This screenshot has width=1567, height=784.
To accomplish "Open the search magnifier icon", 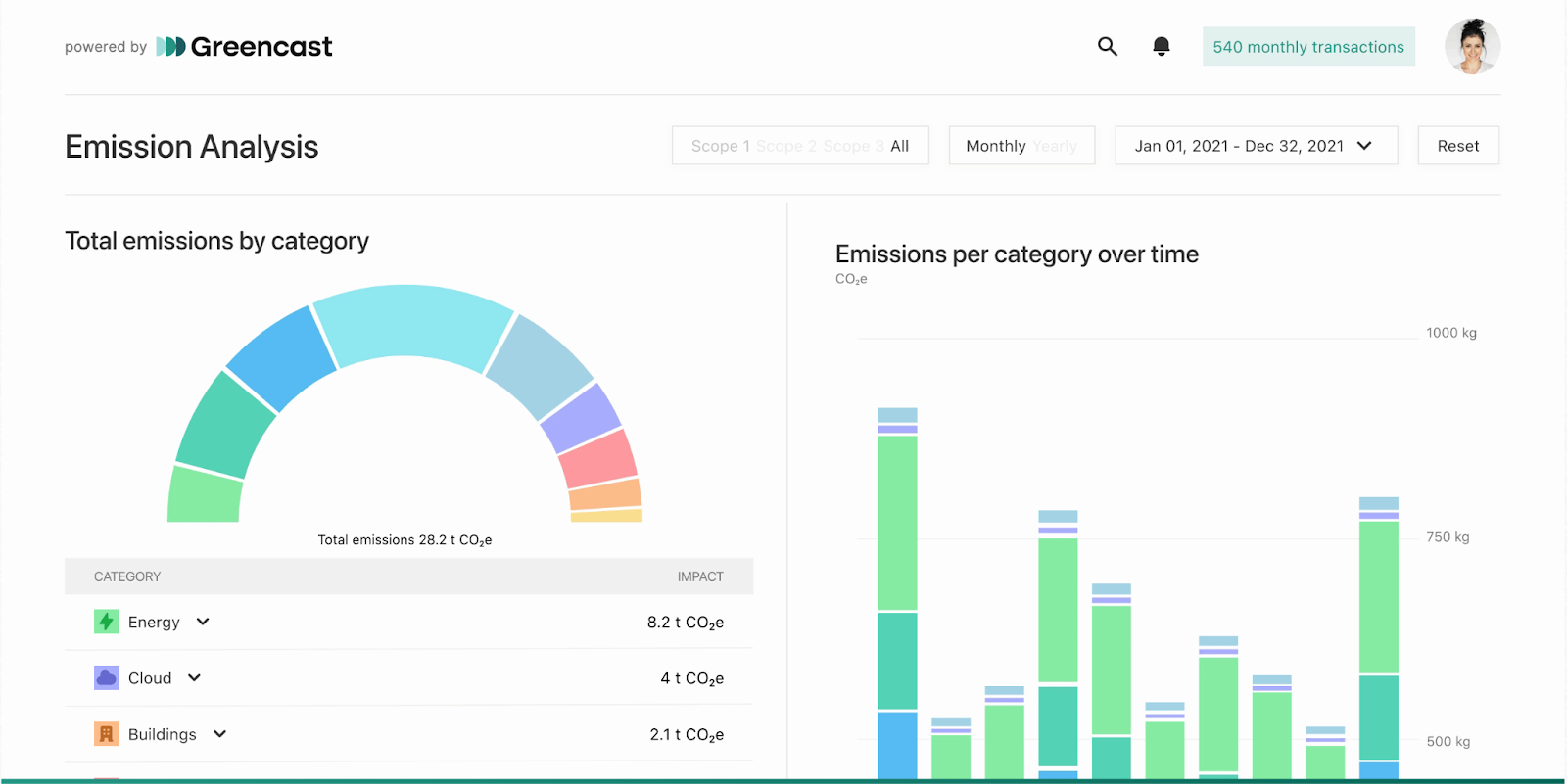I will click(x=1108, y=46).
